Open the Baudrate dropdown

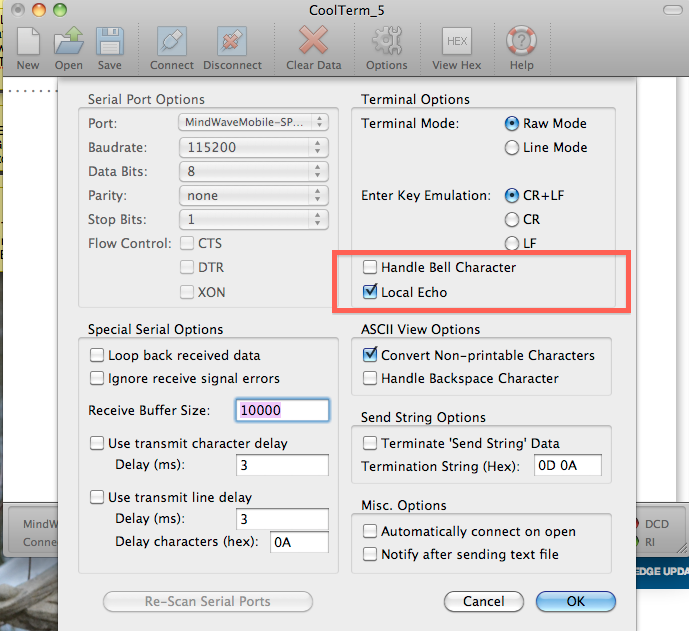[x=253, y=147]
